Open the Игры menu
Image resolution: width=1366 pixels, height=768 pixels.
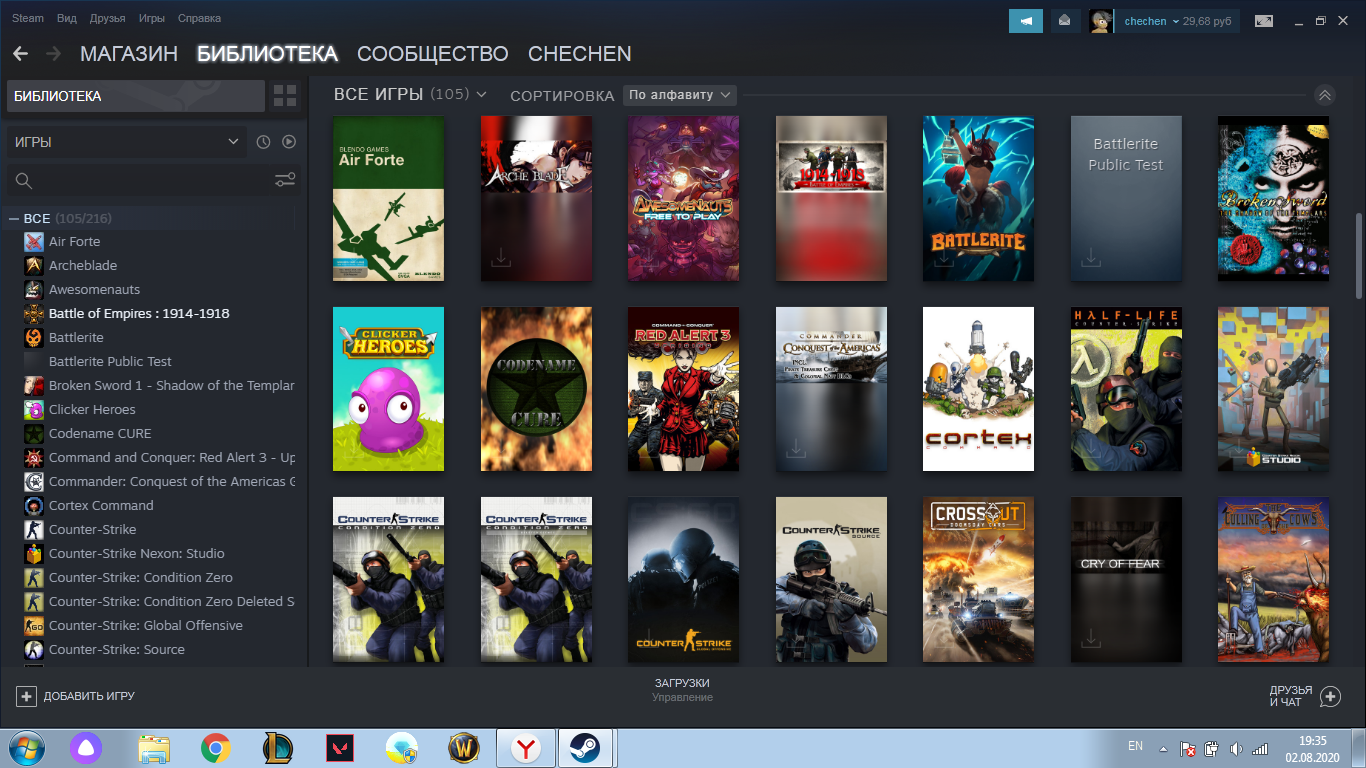pyautogui.click(x=152, y=19)
